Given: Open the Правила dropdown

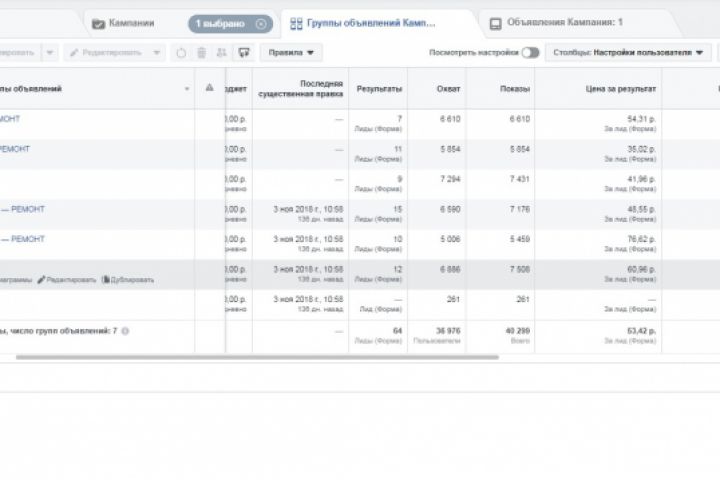Looking at the screenshot, I should click(291, 52).
